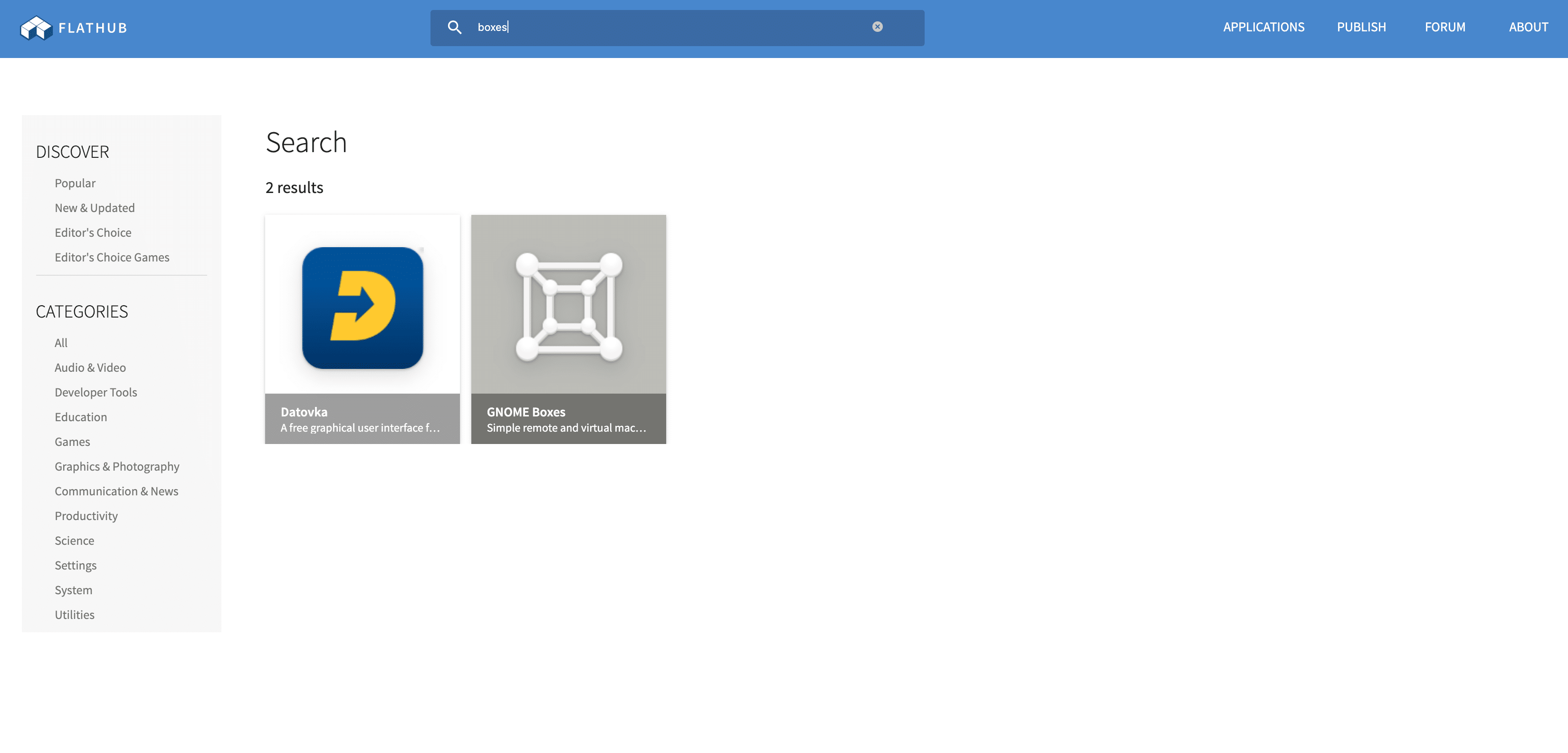Expand the Developer Tools category
This screenshot has height=753, width=1568.
[96, 392]
